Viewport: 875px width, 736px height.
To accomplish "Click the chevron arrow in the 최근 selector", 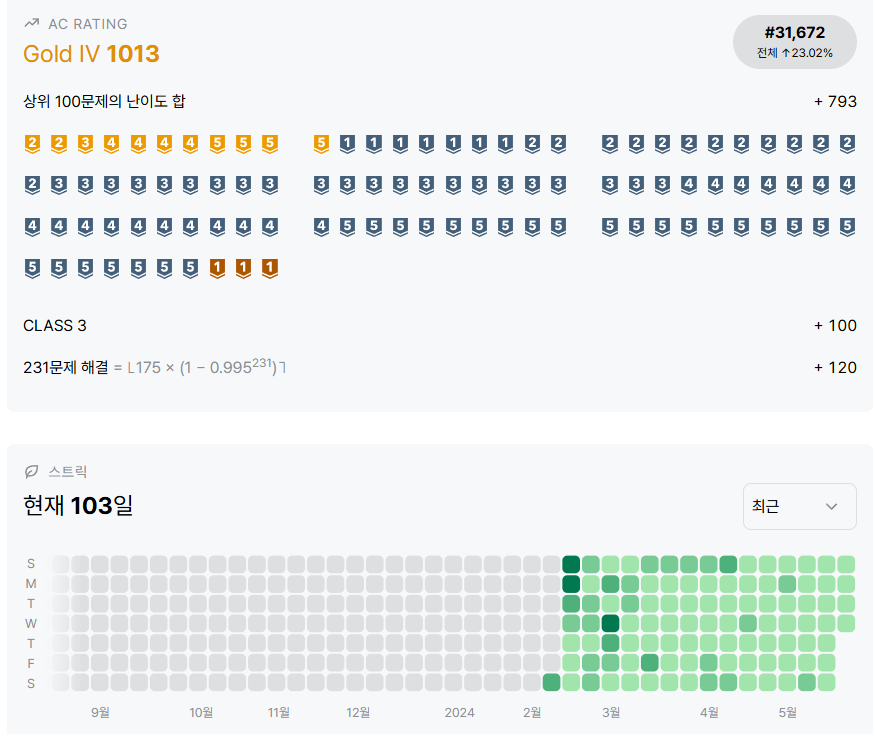I will click(x=831, y=506).
